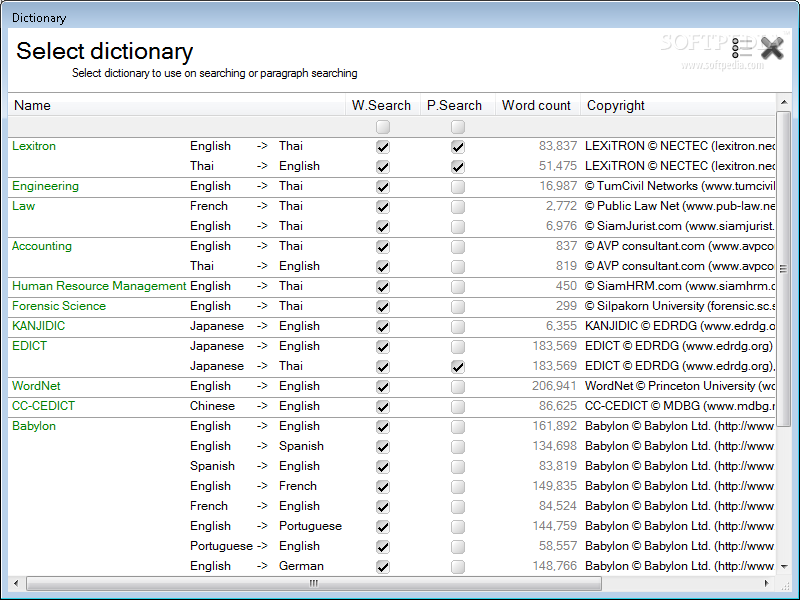Click the vertical scrollbar thumb
Image resolution: width=800 pixels, height=600 pixels.
click(x=784, y=268)
